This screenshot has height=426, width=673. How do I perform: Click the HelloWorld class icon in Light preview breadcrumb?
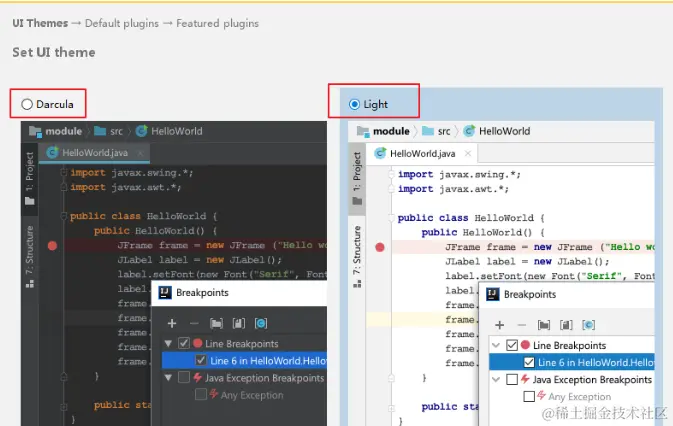tap(469, 131)
